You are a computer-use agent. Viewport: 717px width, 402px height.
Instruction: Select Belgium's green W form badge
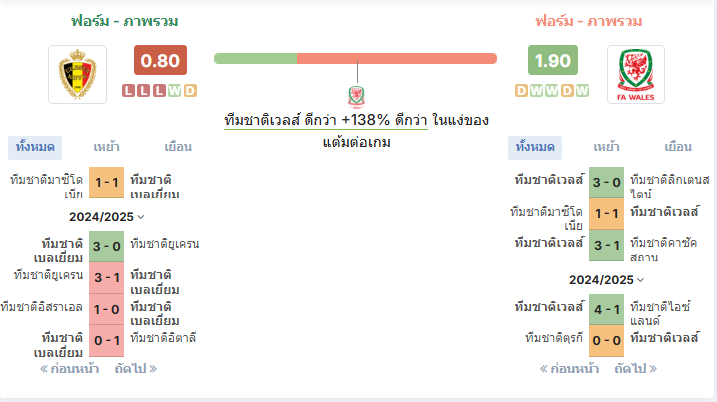tap(174, 91)
